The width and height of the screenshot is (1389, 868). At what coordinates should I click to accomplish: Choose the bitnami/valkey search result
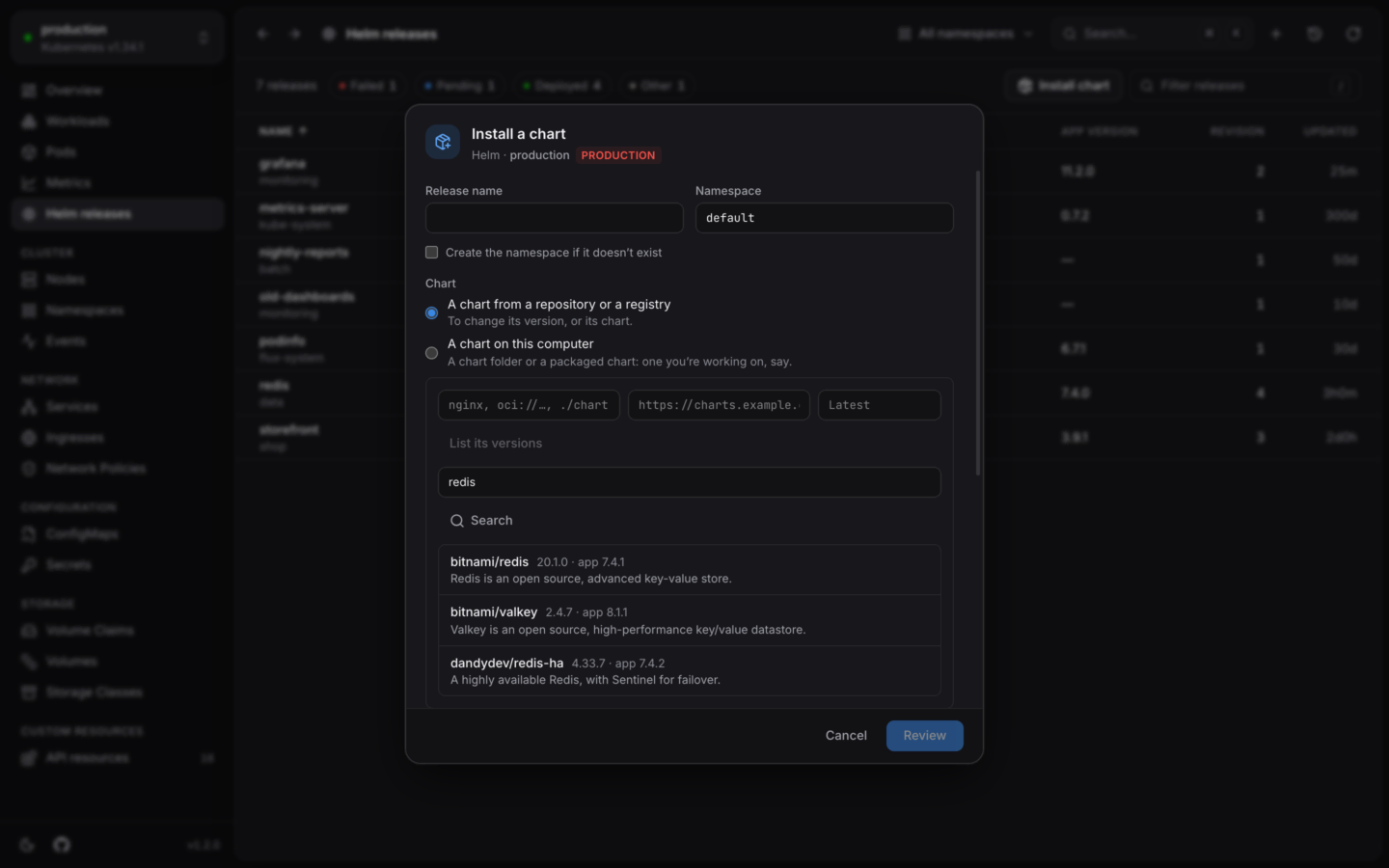[690, 620]
